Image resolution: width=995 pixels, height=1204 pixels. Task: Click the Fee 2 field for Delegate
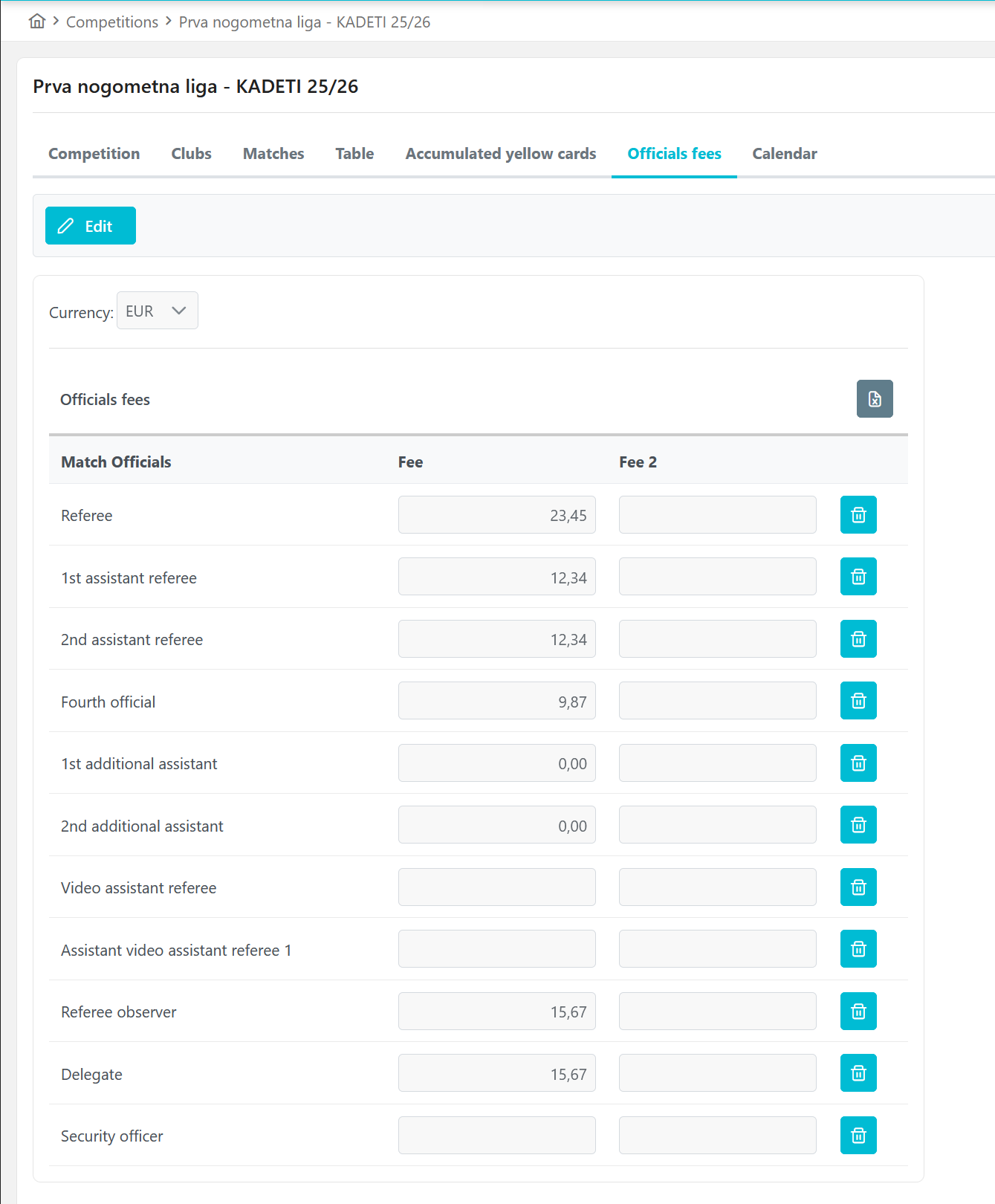717,1073
